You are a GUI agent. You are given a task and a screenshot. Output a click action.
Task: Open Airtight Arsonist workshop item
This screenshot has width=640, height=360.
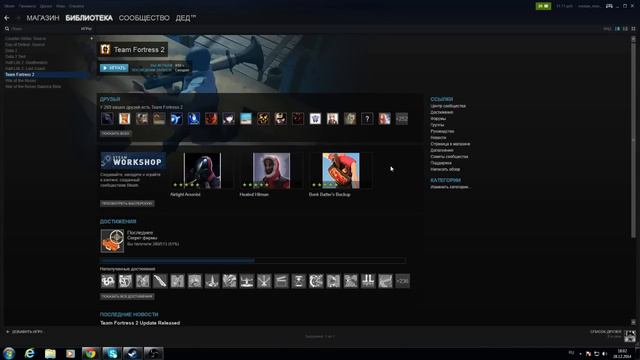(202, 171)
